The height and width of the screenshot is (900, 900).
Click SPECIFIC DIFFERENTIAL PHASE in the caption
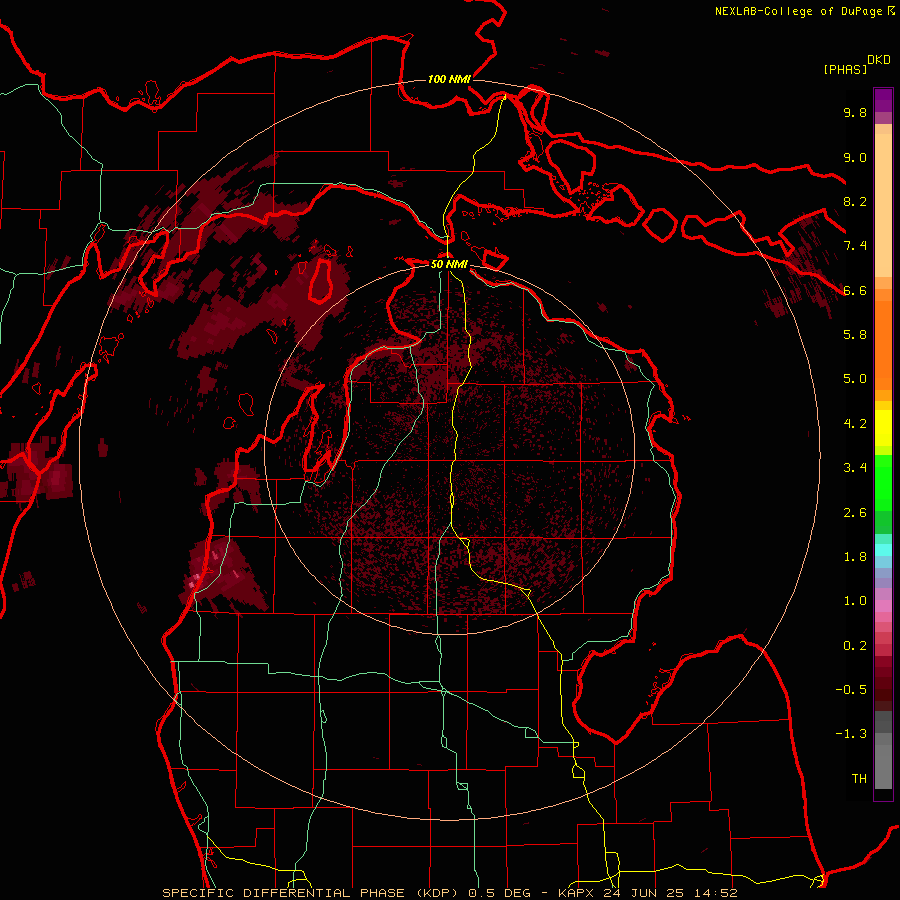click(x=284, y=893)
